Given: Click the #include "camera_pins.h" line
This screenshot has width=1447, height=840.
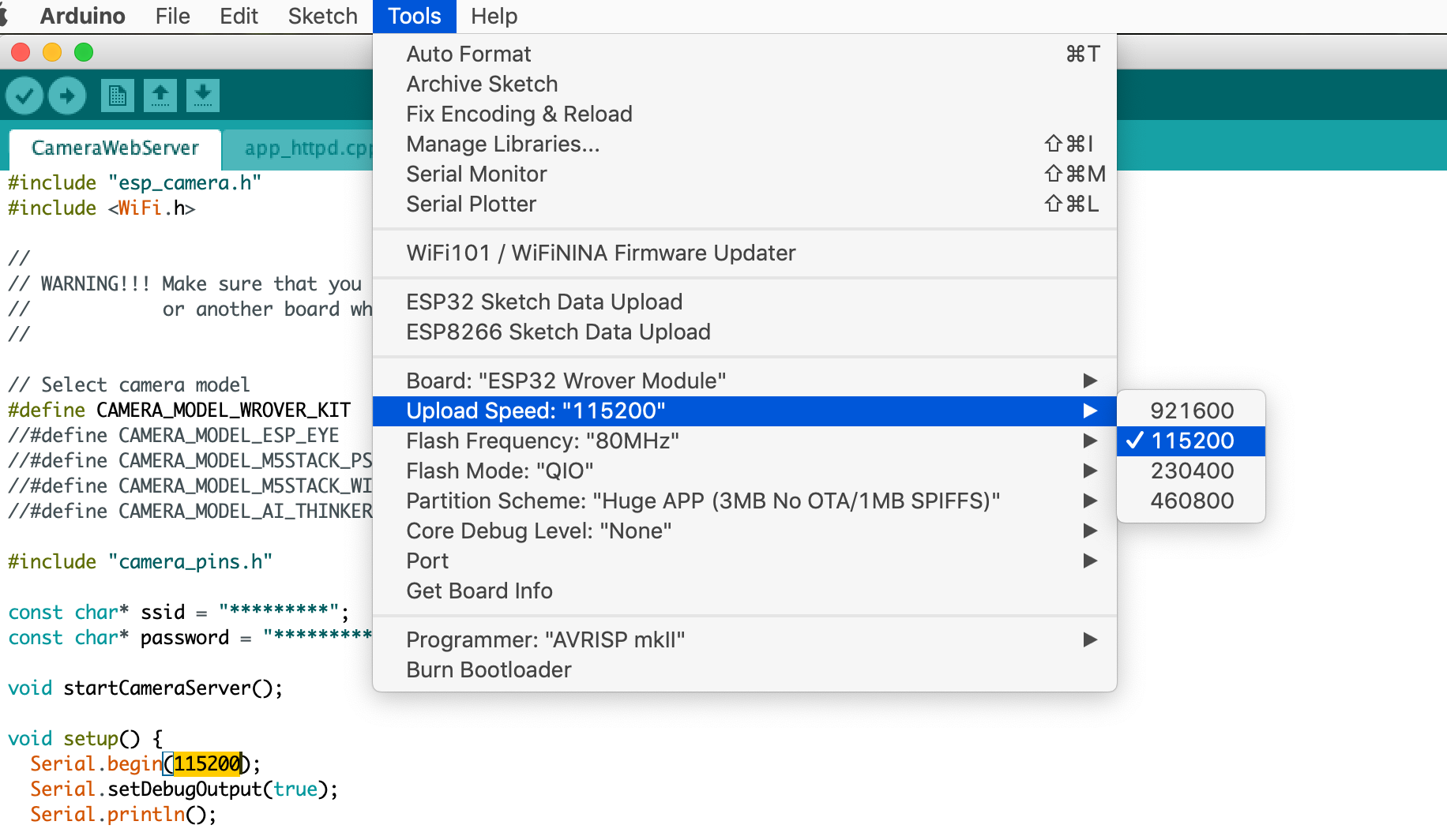Looking at the screenshot, I should (140, 561).
